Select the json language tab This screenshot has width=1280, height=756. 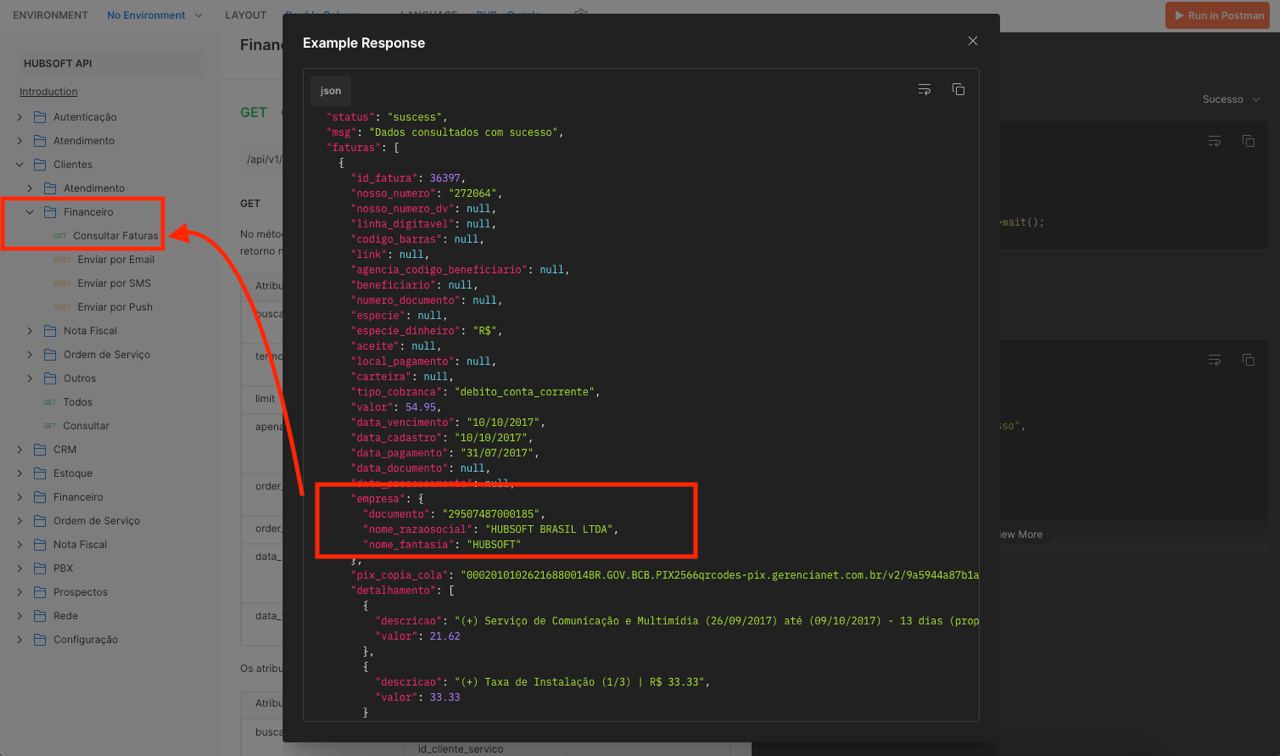click(331, 90)
